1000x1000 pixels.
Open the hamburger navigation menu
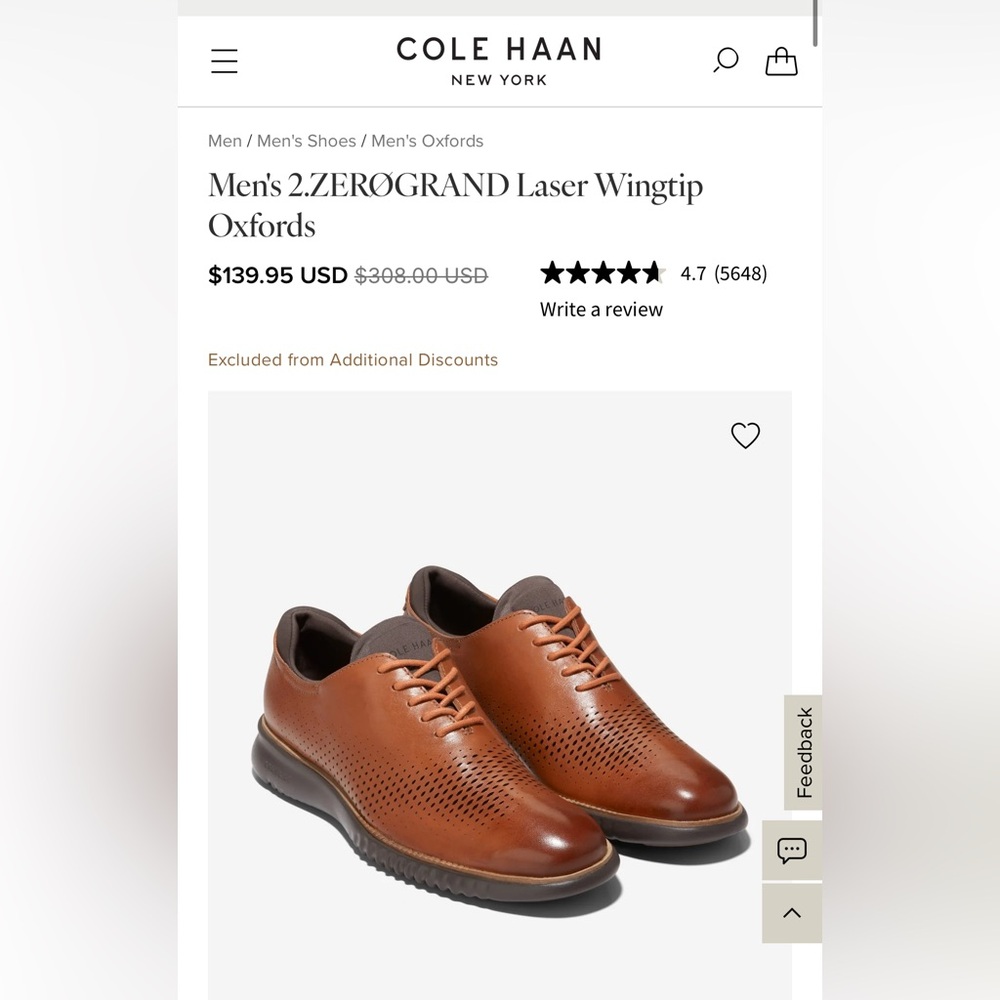pyautogui.click(x=224, y=61)
